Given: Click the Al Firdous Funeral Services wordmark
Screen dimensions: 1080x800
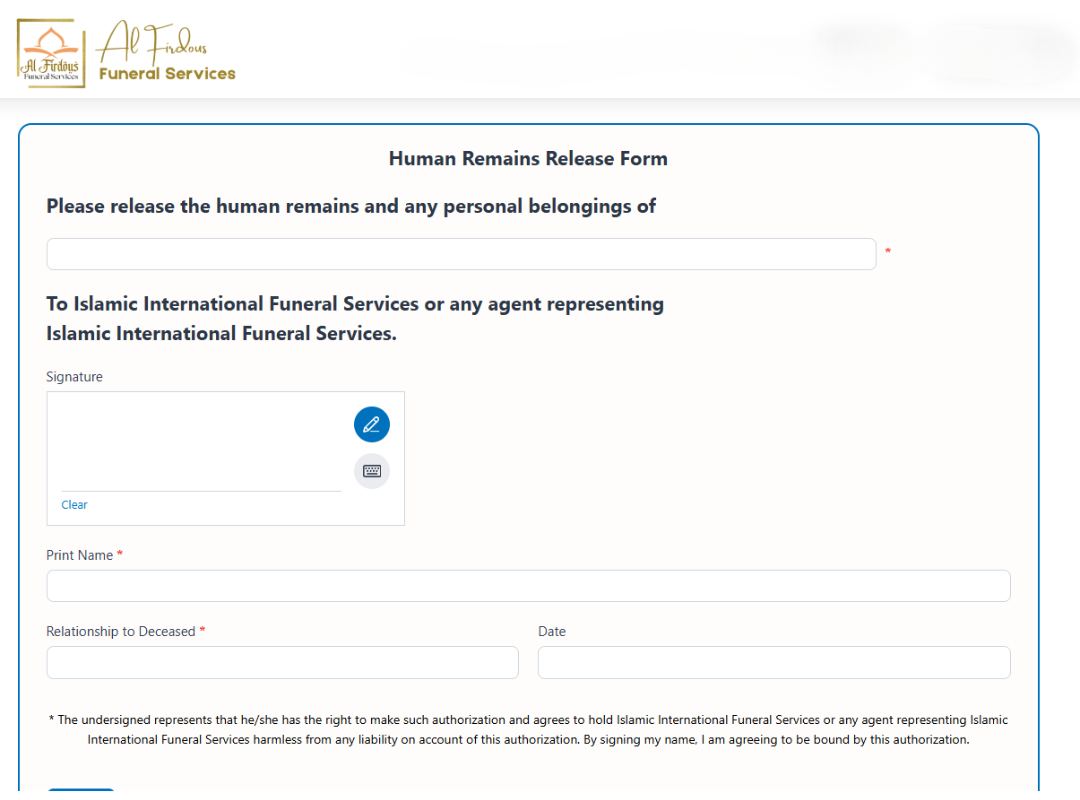Looking at the screenshot, I should (x=166, y=52).
